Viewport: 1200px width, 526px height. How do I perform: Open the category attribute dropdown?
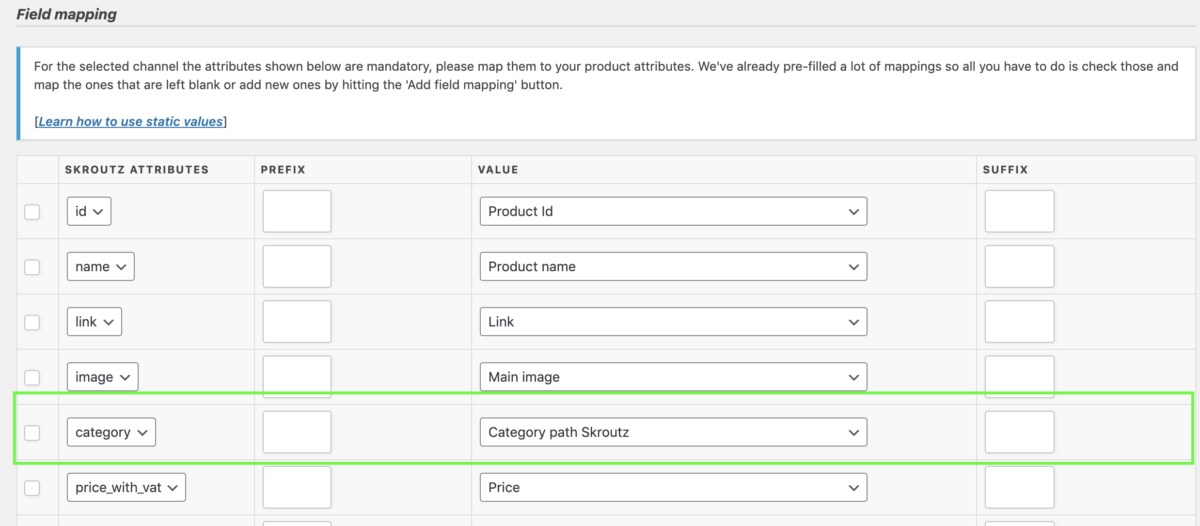click(111, 432)
